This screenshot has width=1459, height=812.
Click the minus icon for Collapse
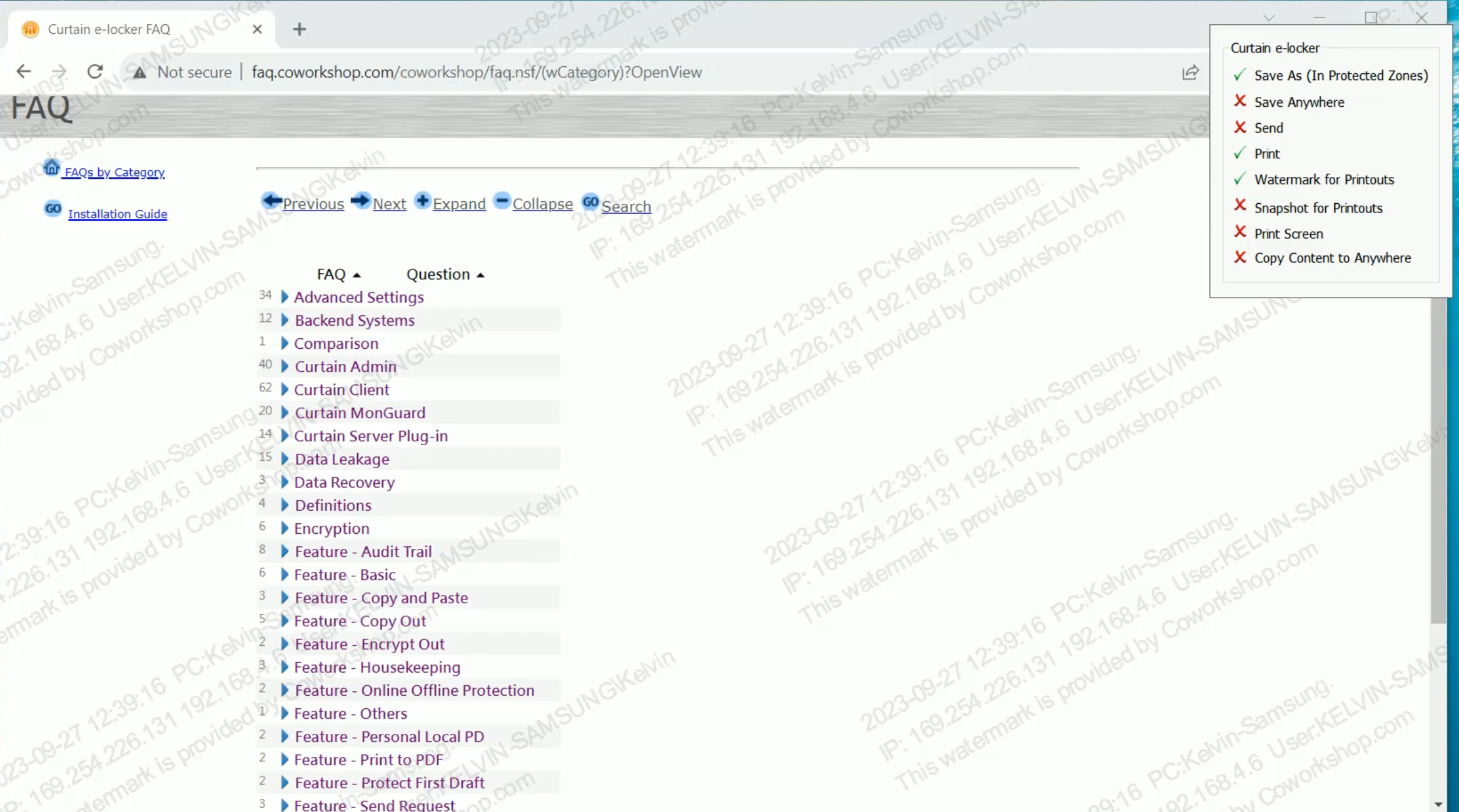502,201
